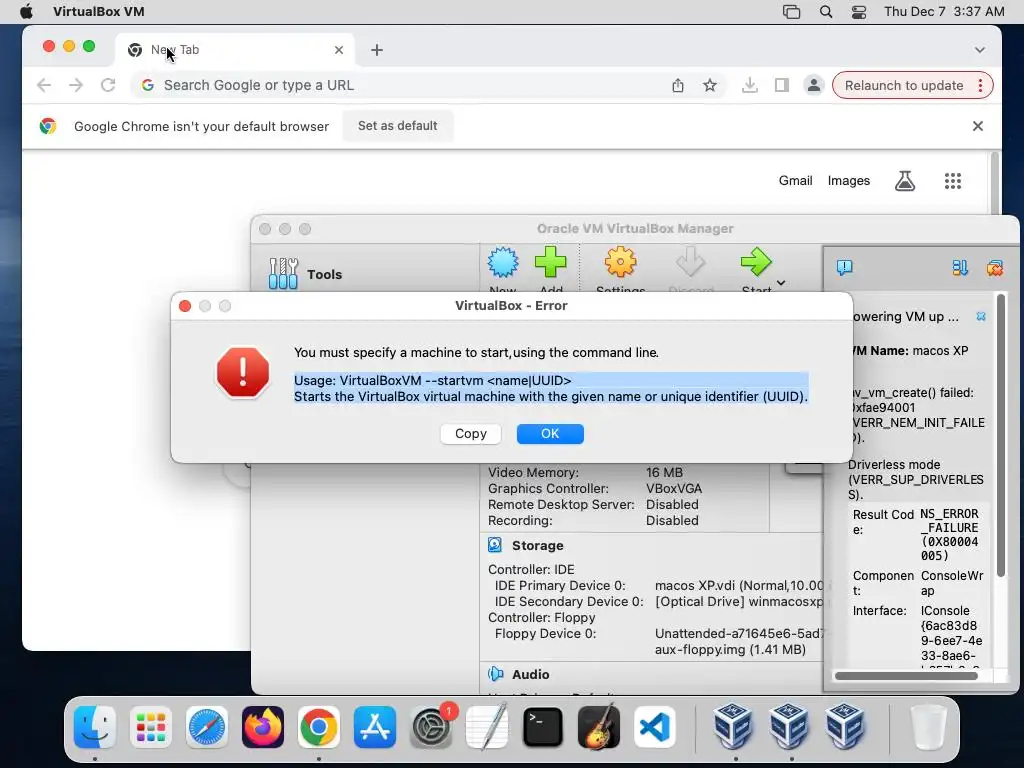Viewport: 1024px width, 768px height.
Task: Toggle Chrome side panel icon
Action: (782, 85)
